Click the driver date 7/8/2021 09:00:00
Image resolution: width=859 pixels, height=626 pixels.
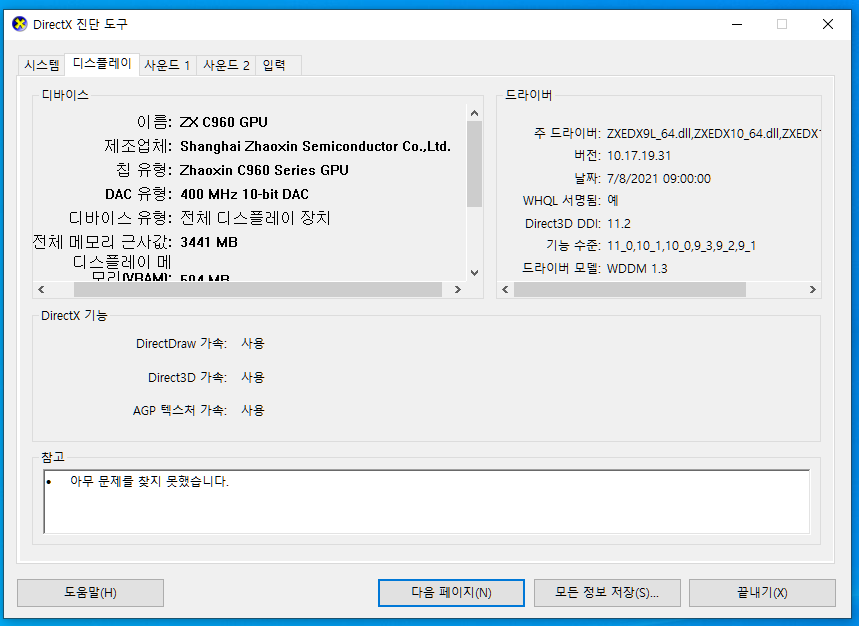pyautogui.click(x=658, y=179)
